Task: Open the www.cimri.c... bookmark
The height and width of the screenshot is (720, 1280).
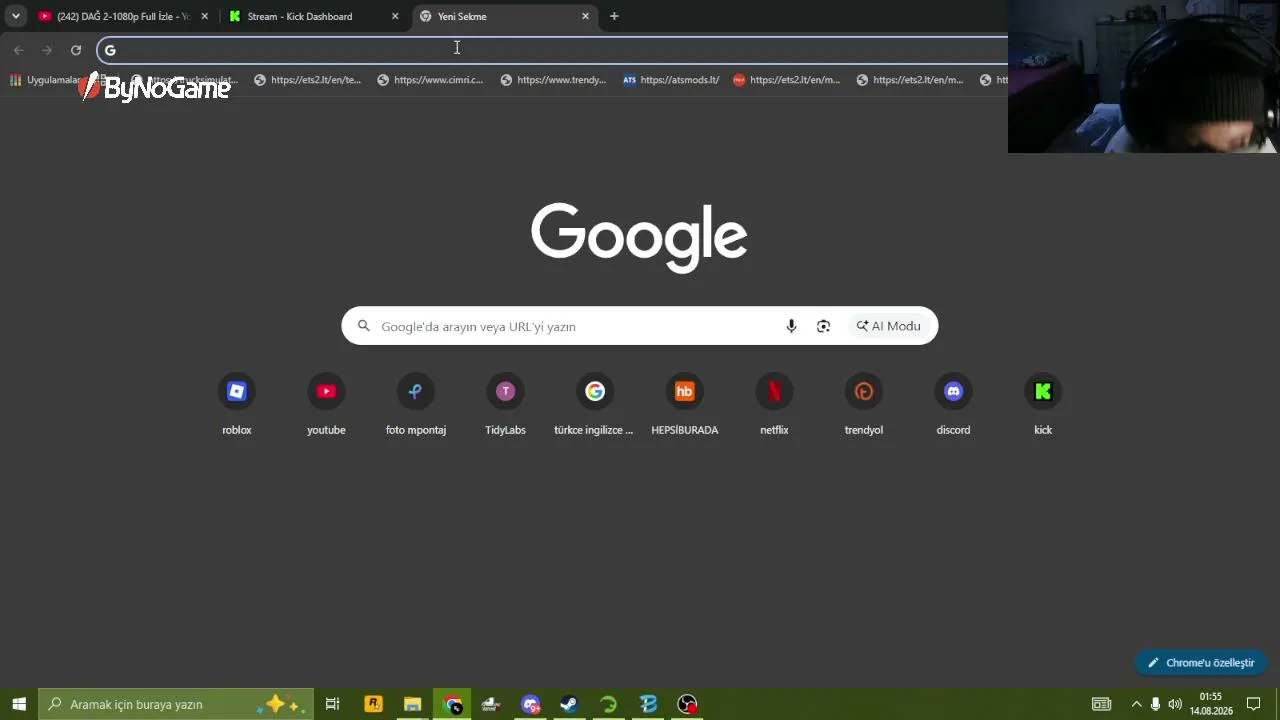Action: click(430, 80)
